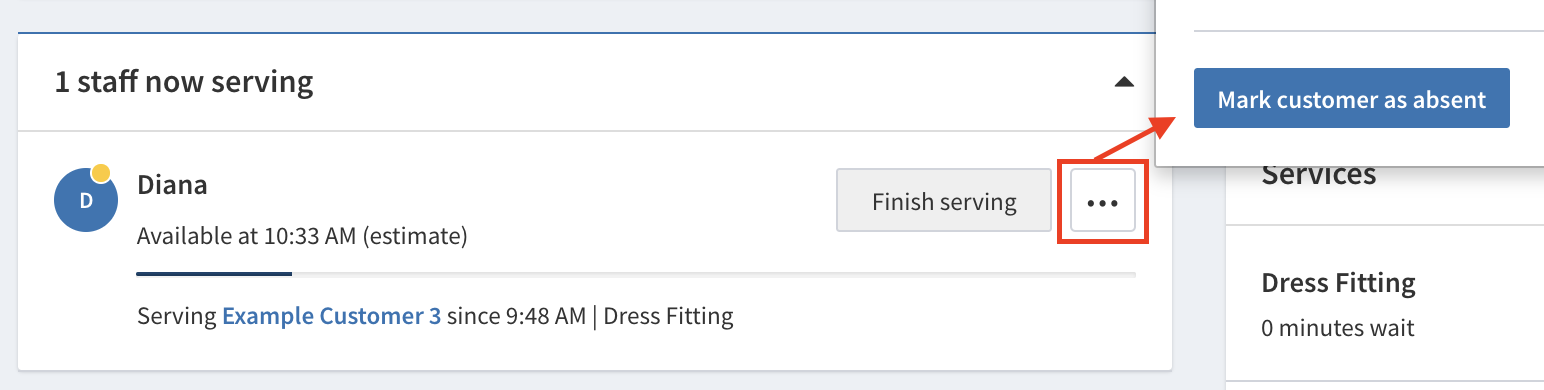Viewport: 1544px width, 390px height.
Task: Click the Finish serving button
Action: point(944,202)
